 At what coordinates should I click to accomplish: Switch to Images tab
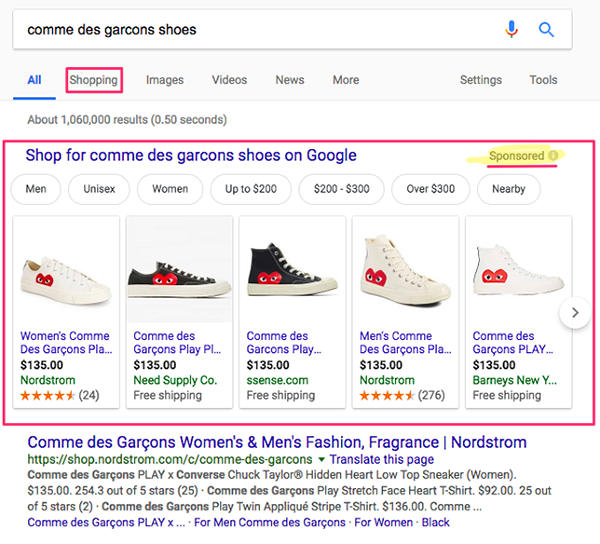pyautogui.click(x=165, y=80)
